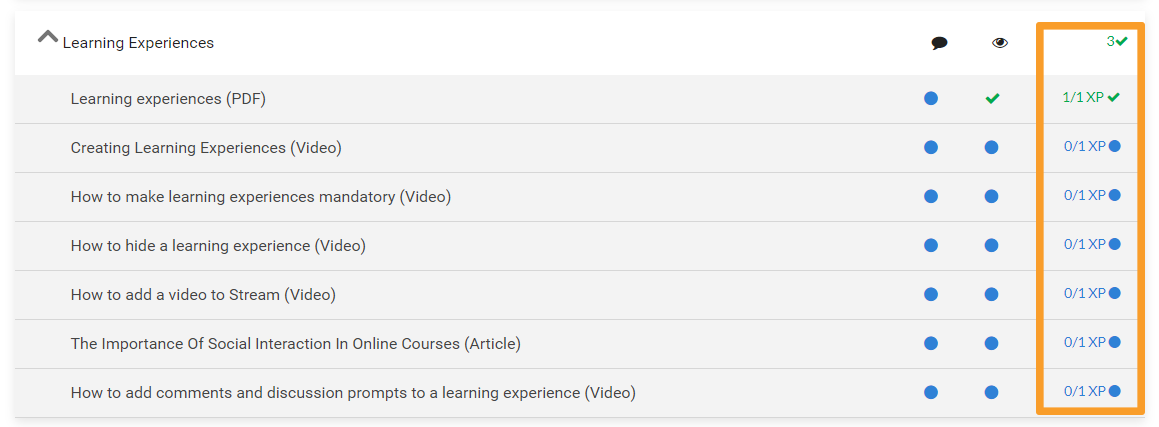Click green viewed checkmark for Learning experiences PDF

point(992,99)
